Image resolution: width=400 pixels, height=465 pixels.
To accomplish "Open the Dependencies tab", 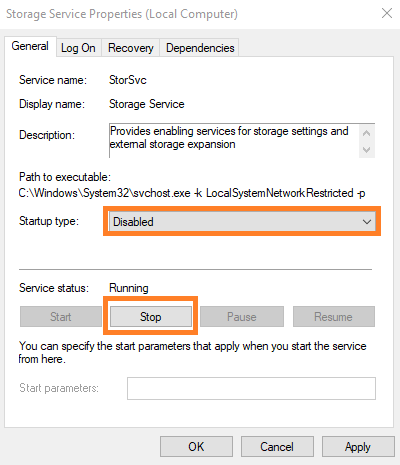I will click(200, 48).
